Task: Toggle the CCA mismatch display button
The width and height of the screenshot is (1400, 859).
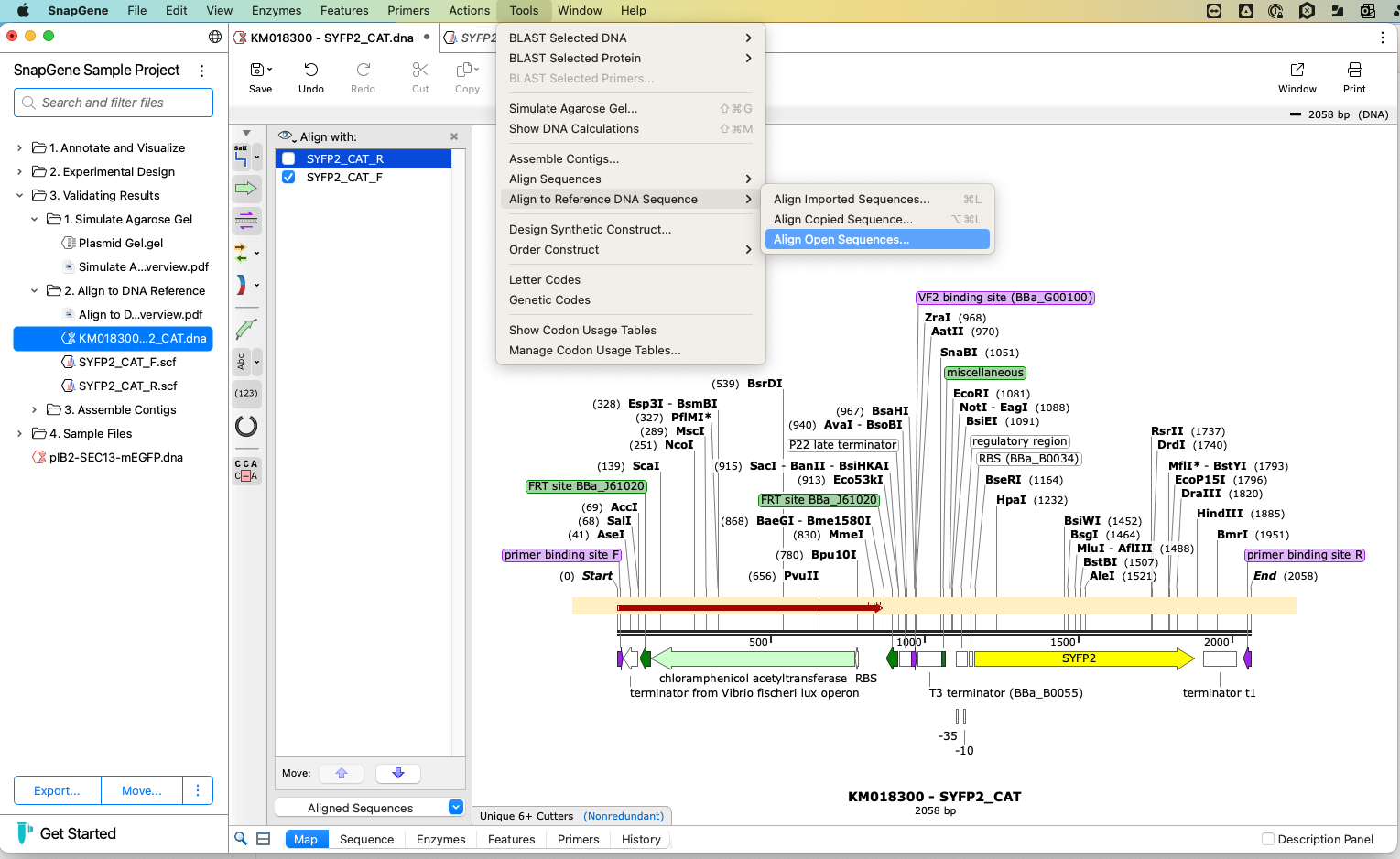Action: 246,470
